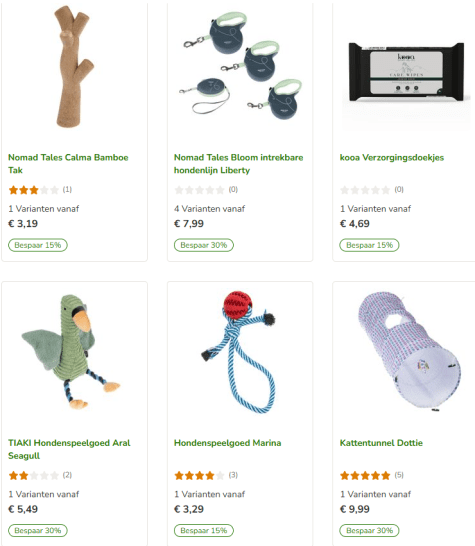Open the three-star rating of Bamboe Tak
The height and width of the screenshot is (546, 475).
[x=34, y=190]
